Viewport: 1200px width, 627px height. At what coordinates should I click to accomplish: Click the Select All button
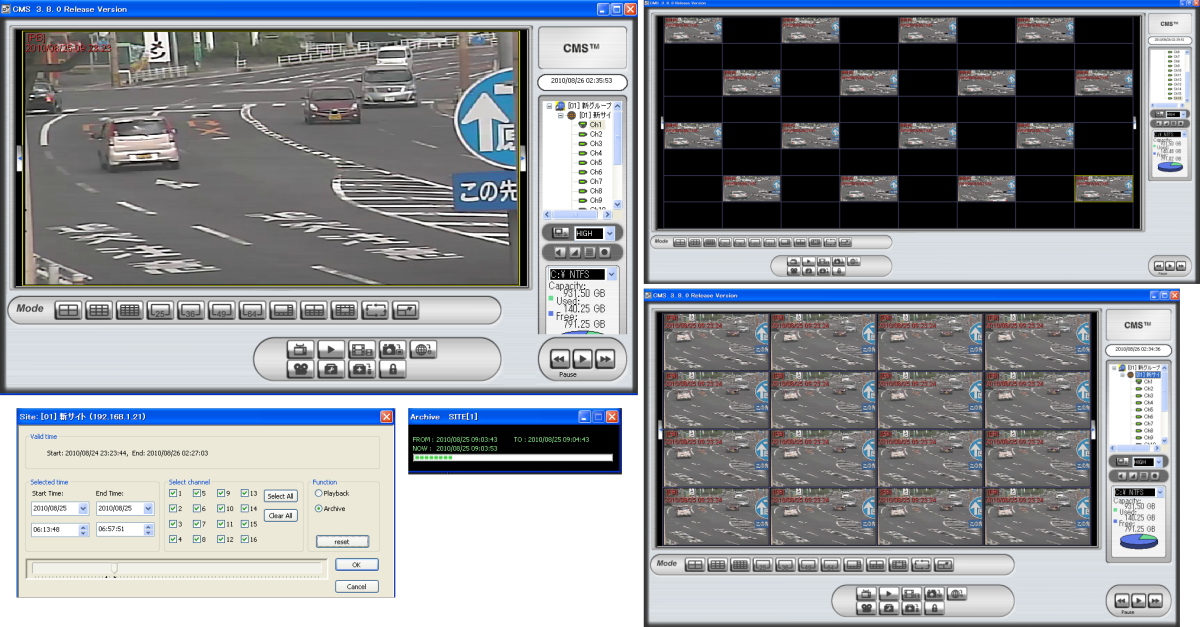[280, 496]
